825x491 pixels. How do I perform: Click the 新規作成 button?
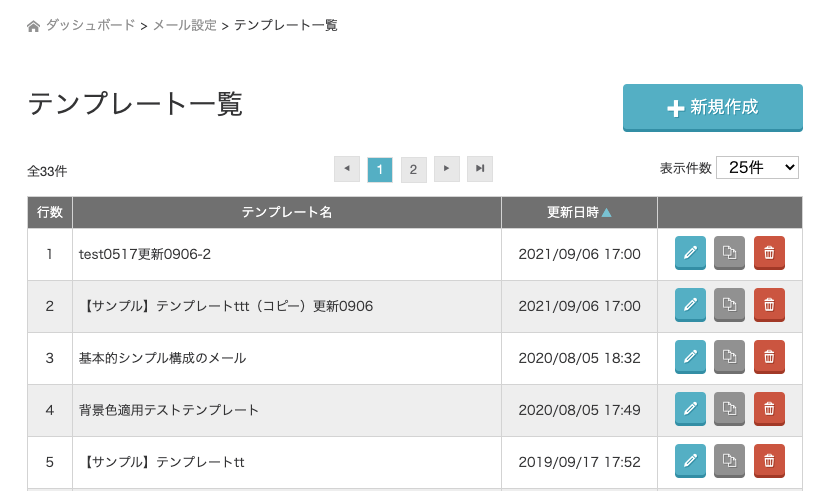tap(712, 108)
